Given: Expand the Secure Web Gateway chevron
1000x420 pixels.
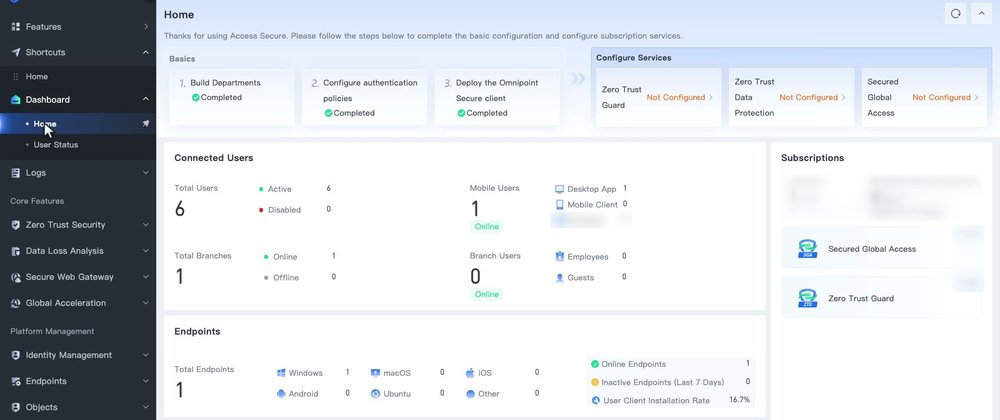Looking at the screenshot, I should coord(146,277).
